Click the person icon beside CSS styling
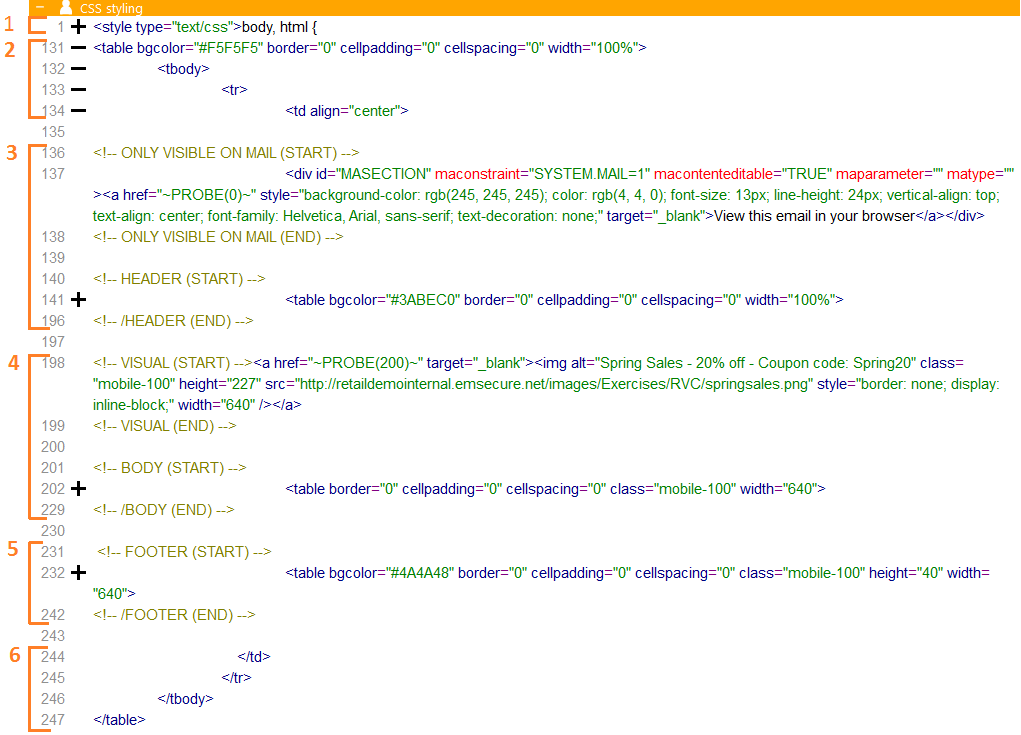 [x=66, y=8]
